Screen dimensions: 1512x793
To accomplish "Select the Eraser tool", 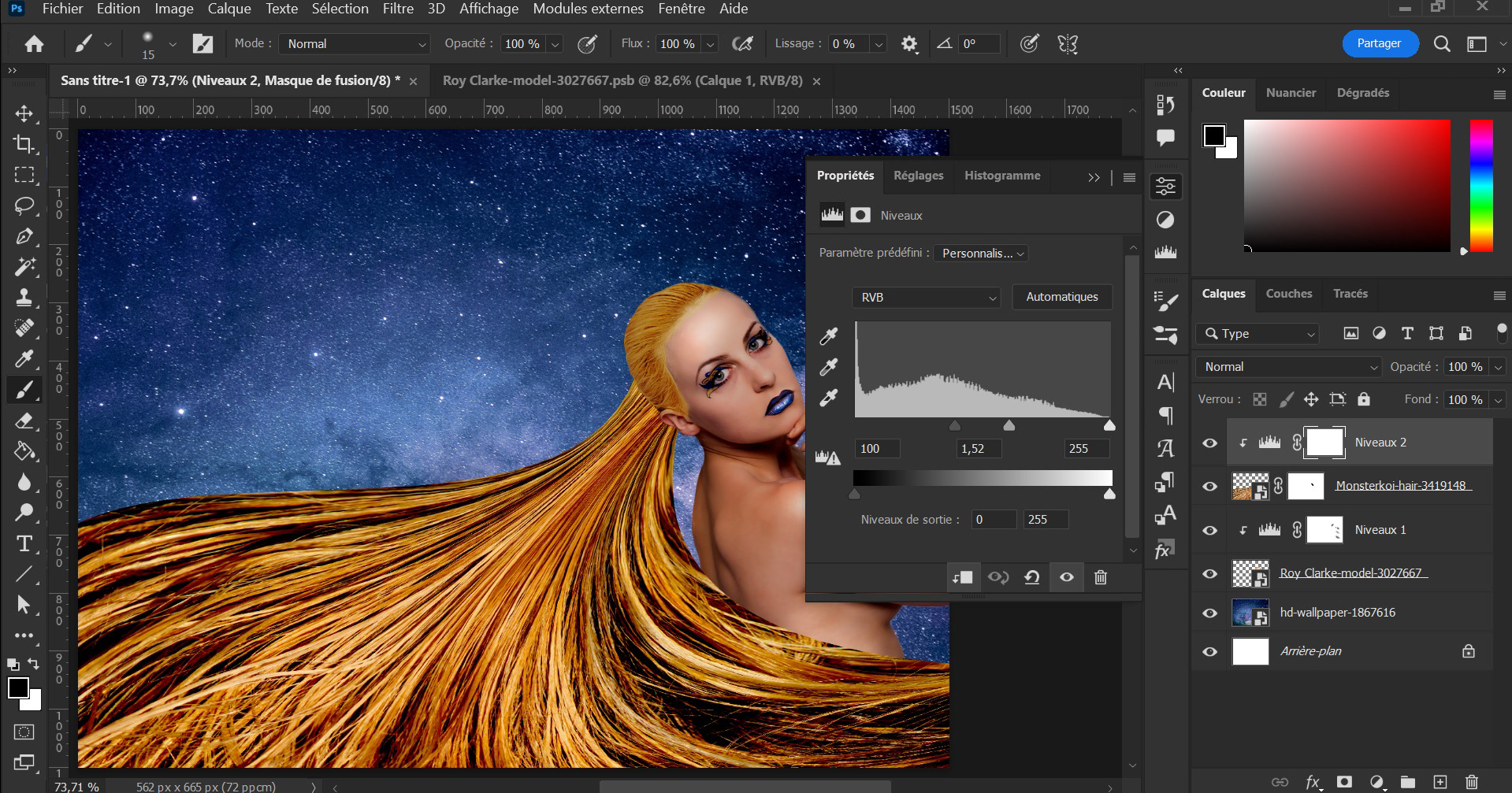I will (x=24, y=421).
